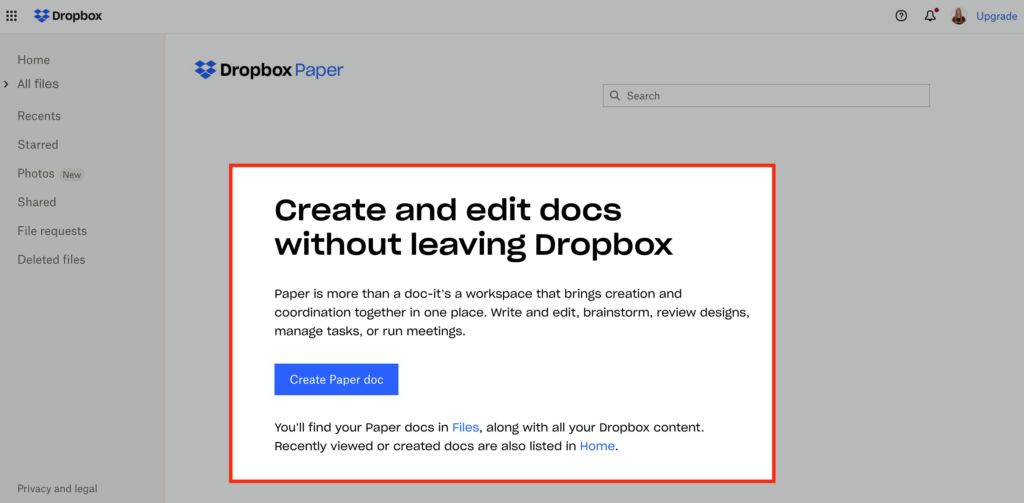Viewport: 1024px width, 503px height.
Task: Follow the Files link in the description
Action: (x=466, y=428)
